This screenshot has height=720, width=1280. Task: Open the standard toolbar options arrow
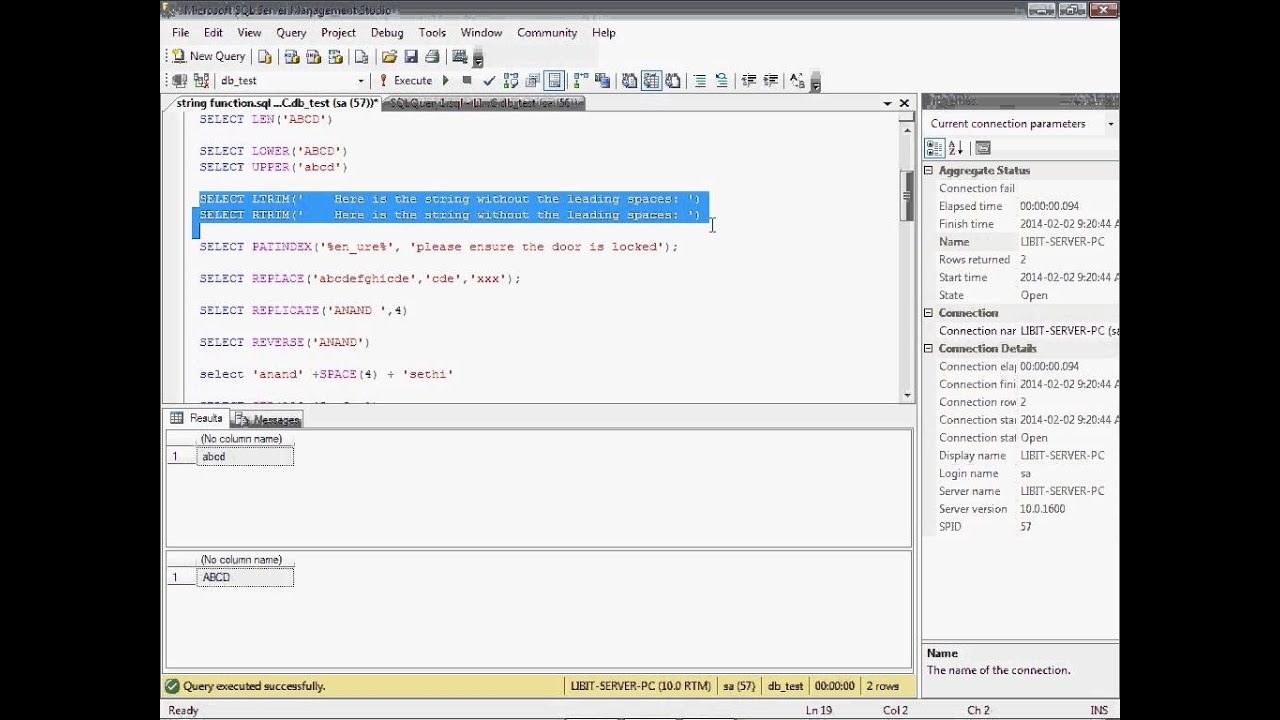pyautogui.click(x=478, y=57)
